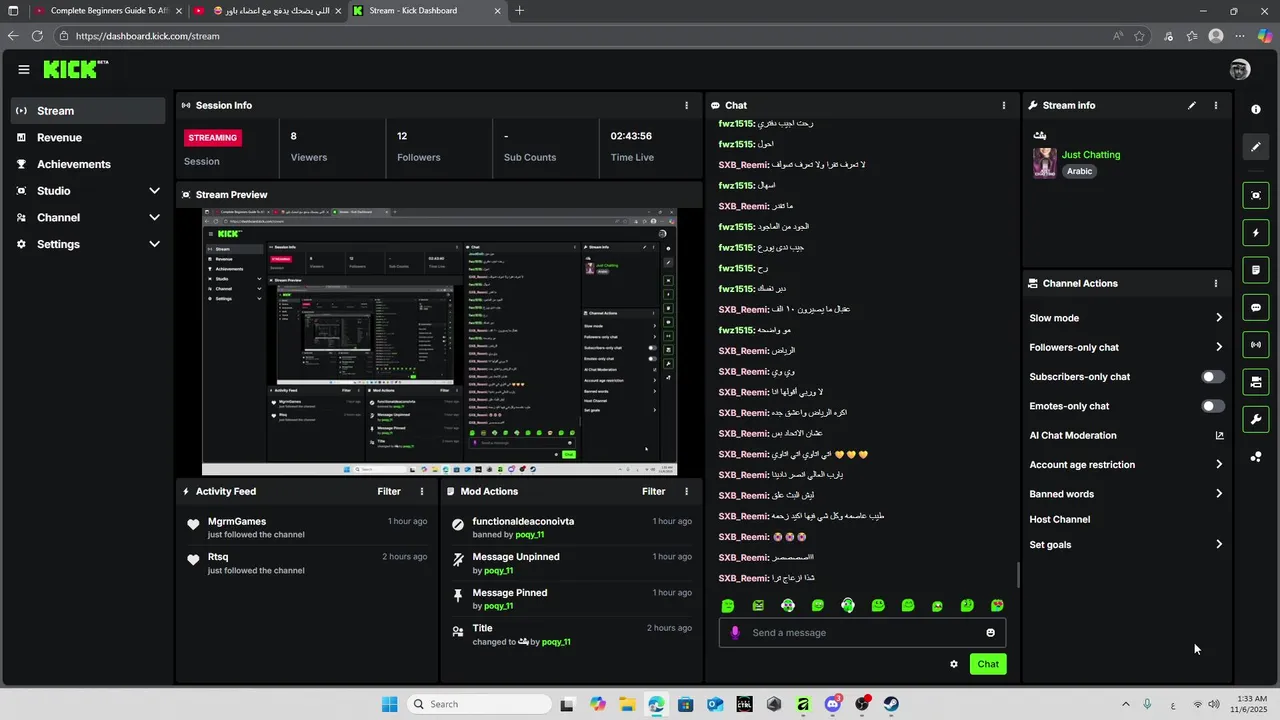Toggle Subscribers-only chat switch
1280x720 pixels.
pos(1212,377)
